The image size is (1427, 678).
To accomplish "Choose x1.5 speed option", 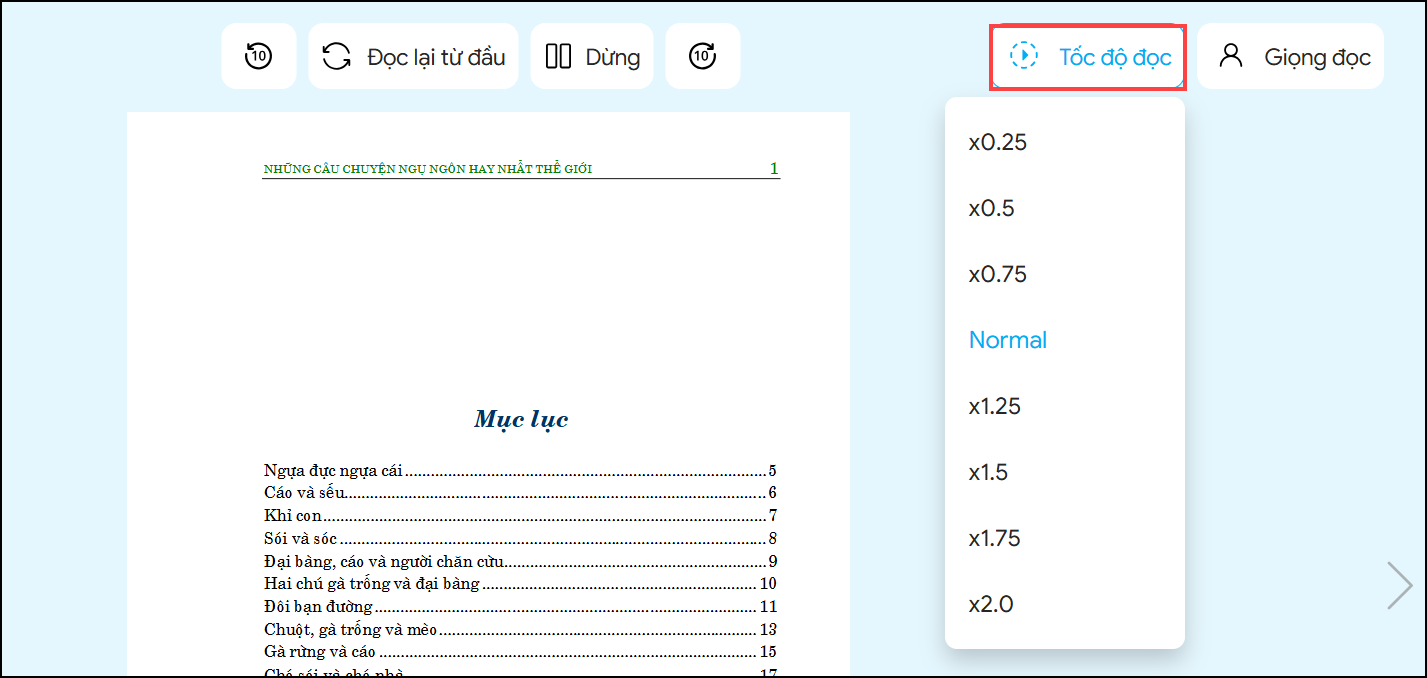I will pos(989,472).
